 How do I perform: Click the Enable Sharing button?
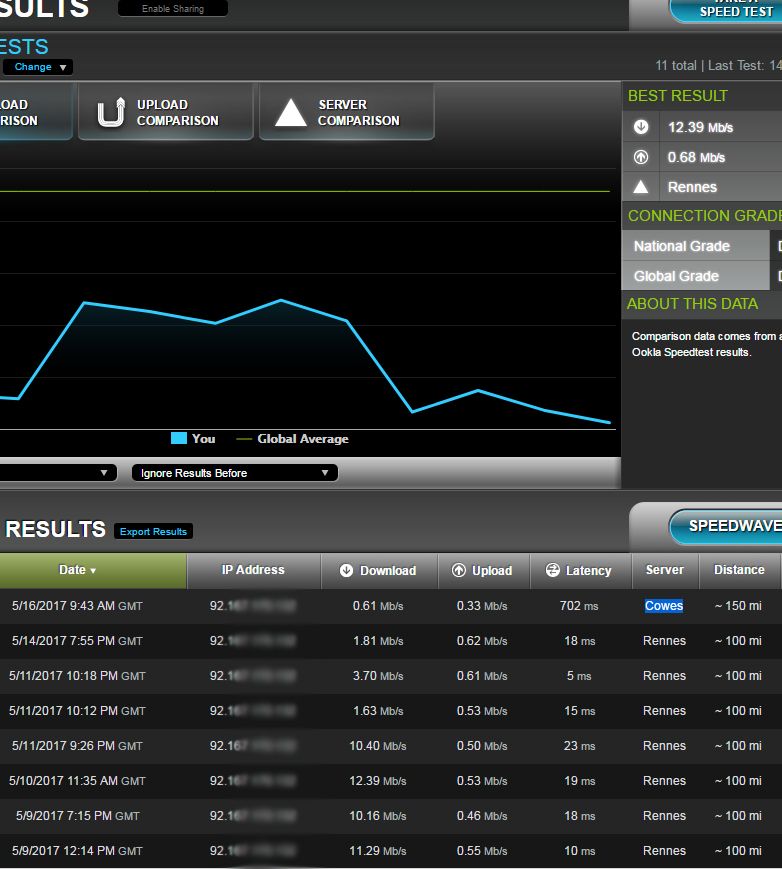(x=173, y=8)
